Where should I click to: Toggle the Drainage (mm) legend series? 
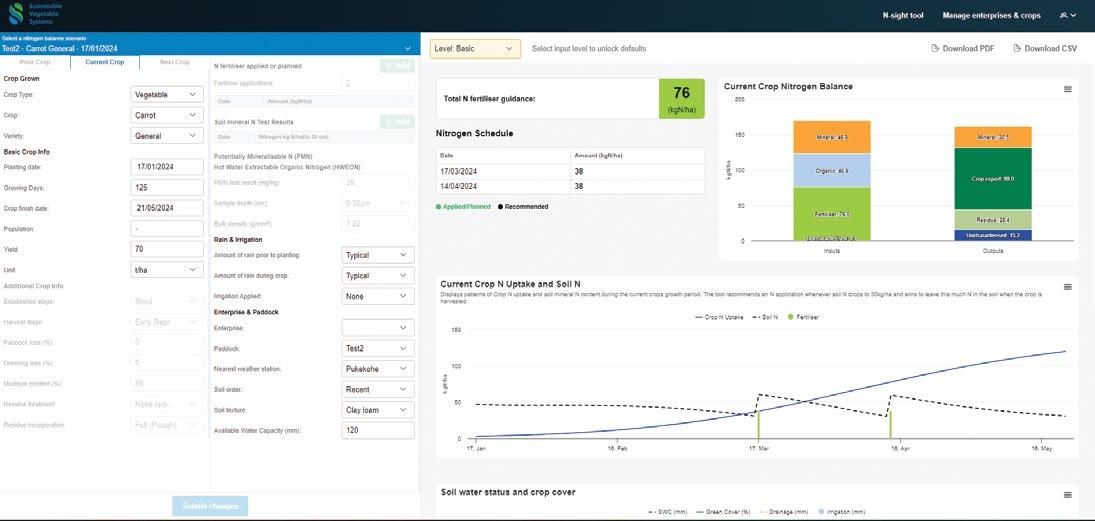tap(782, 512)
